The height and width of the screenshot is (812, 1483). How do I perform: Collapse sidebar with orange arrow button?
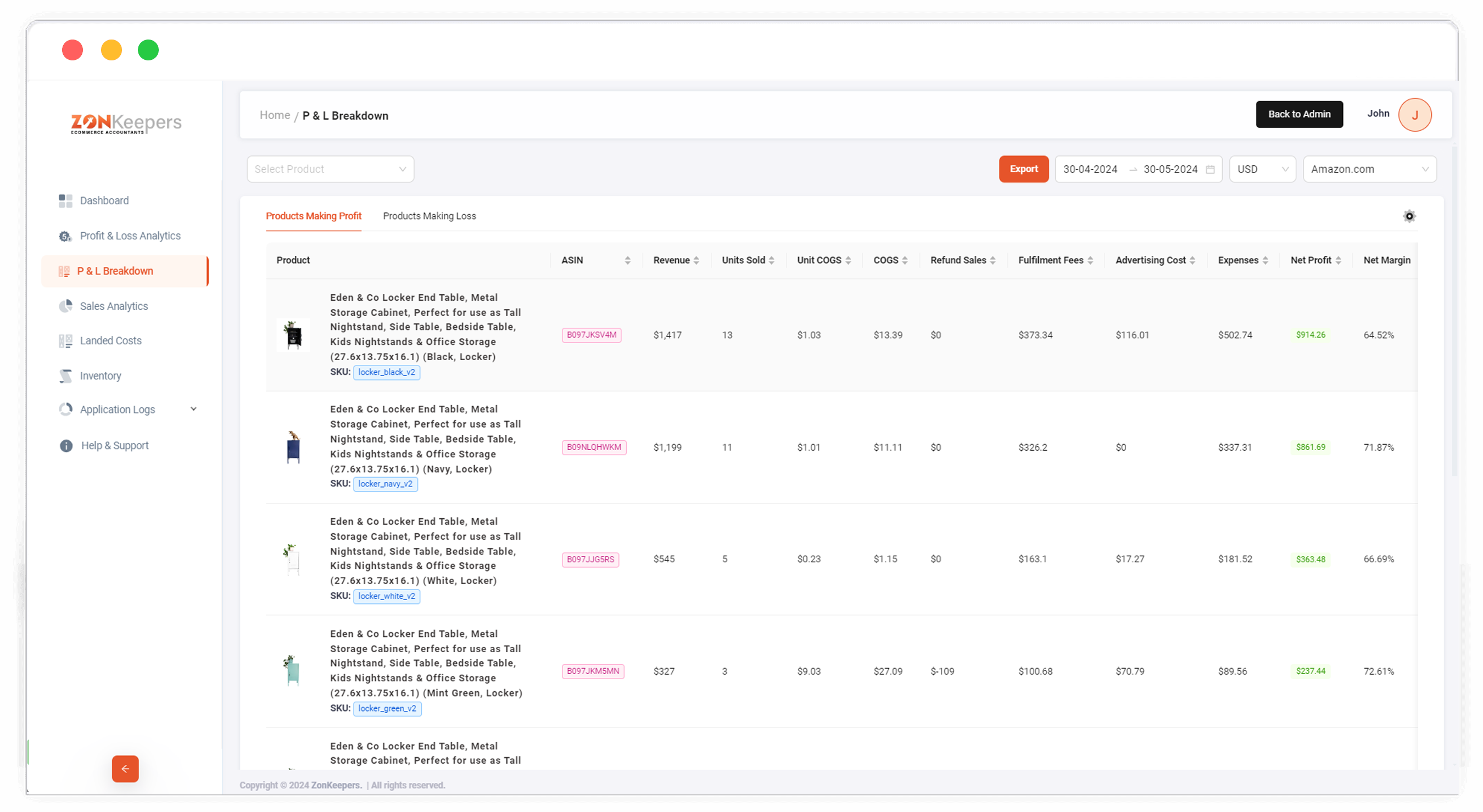click(x=125, y=769)
